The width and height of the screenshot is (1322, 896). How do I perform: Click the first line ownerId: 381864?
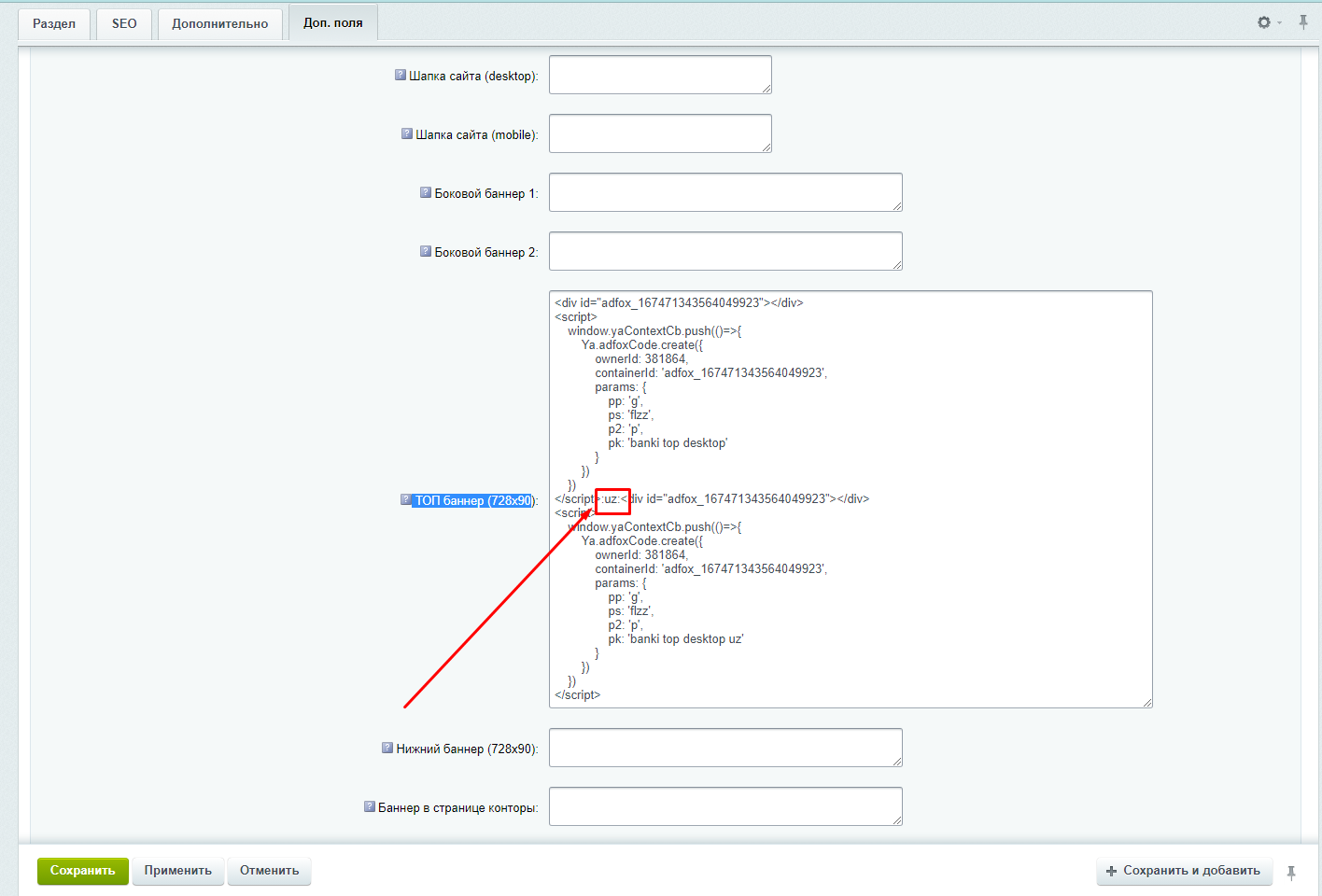(x=641, y=359)
